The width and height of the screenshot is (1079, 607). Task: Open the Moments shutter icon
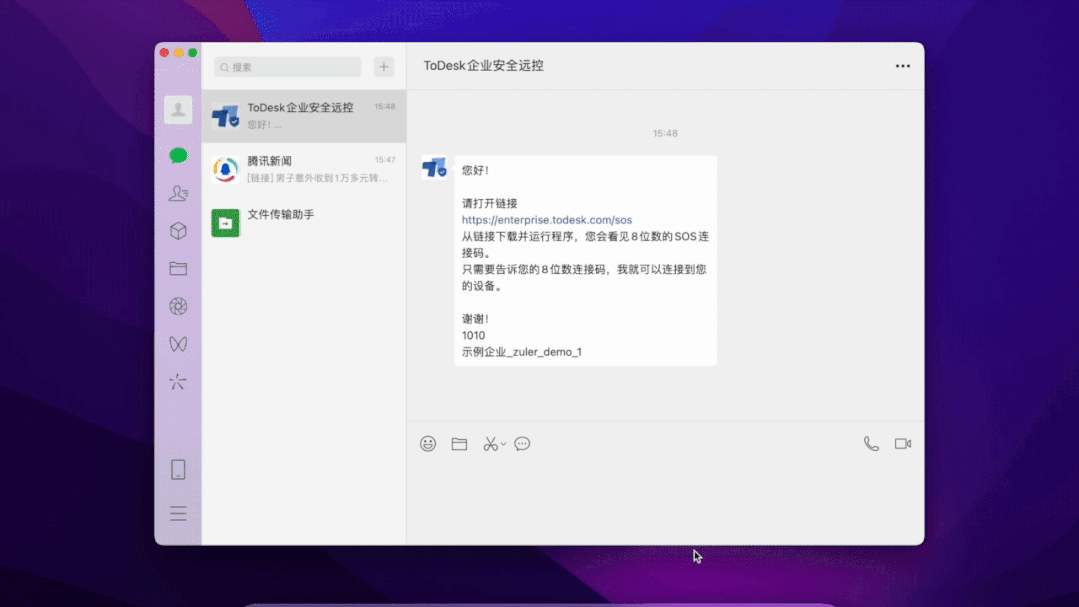point(178,306)
